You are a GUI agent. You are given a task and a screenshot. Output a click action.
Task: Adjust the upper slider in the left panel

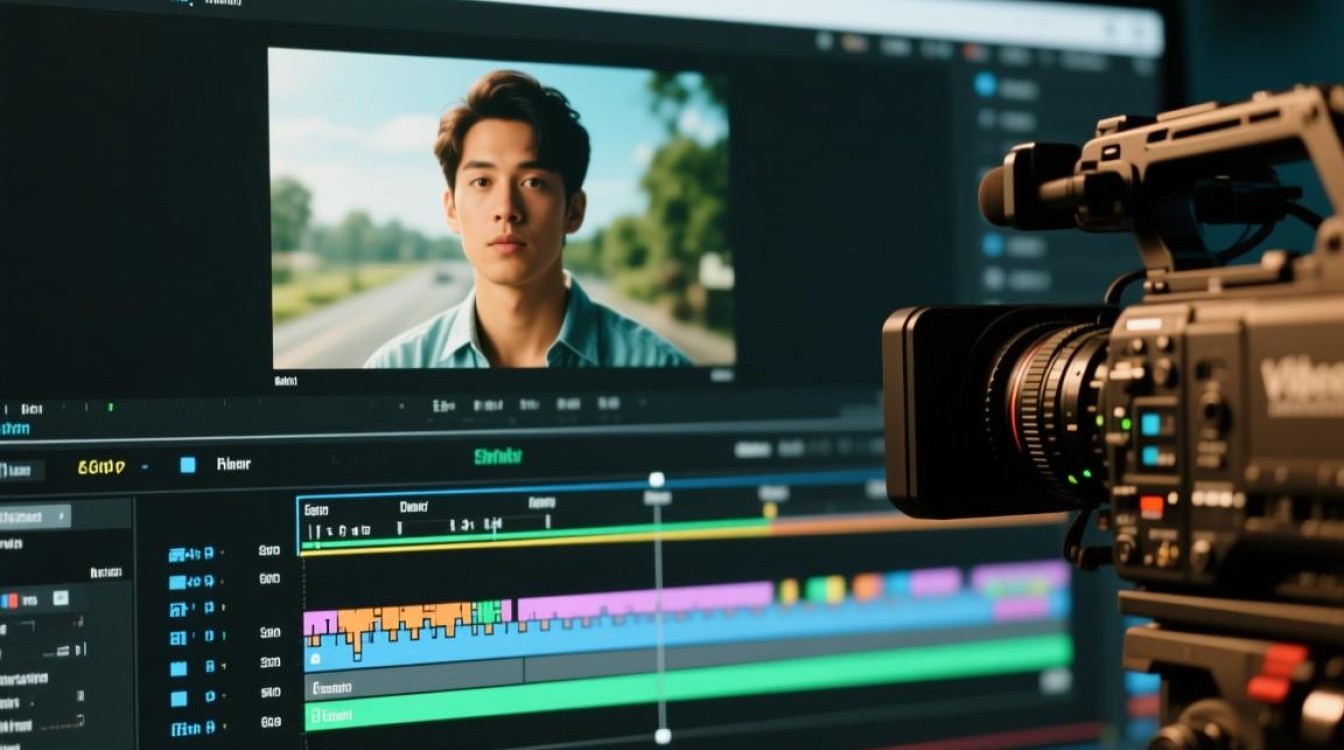pos(58,650)
